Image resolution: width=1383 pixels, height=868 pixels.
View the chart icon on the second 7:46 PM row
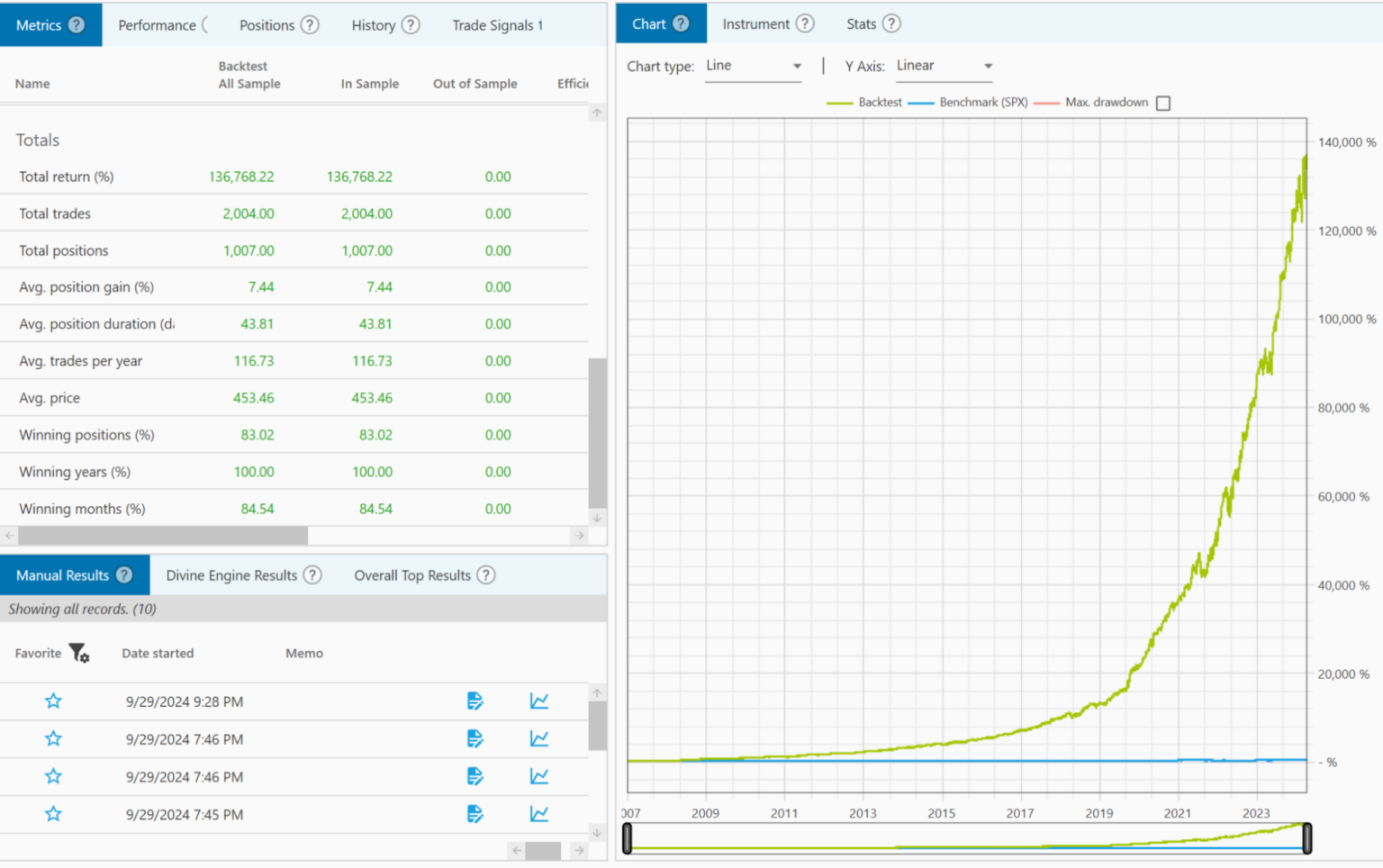tap(538, 776)
